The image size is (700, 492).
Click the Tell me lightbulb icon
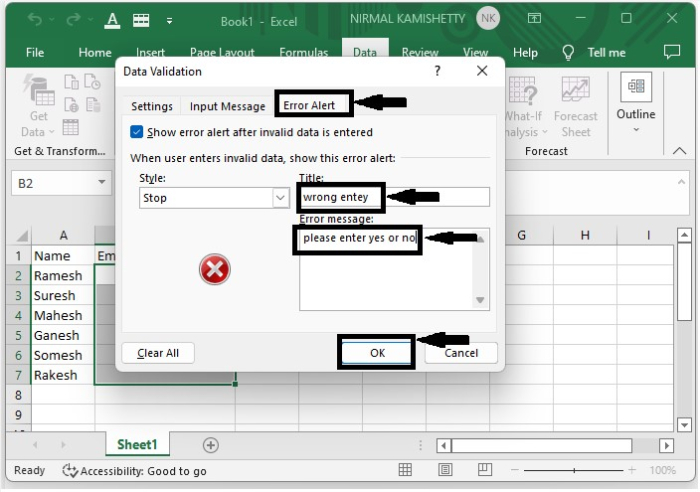pos(568,53)
